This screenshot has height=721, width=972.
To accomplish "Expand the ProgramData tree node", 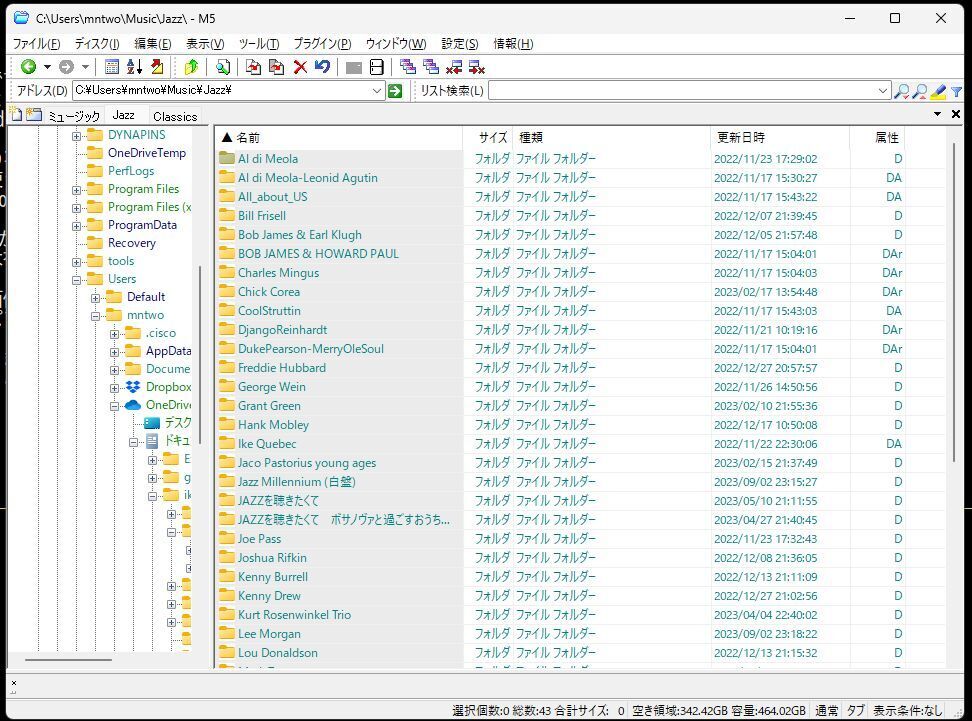I will [x=76, y=226].
